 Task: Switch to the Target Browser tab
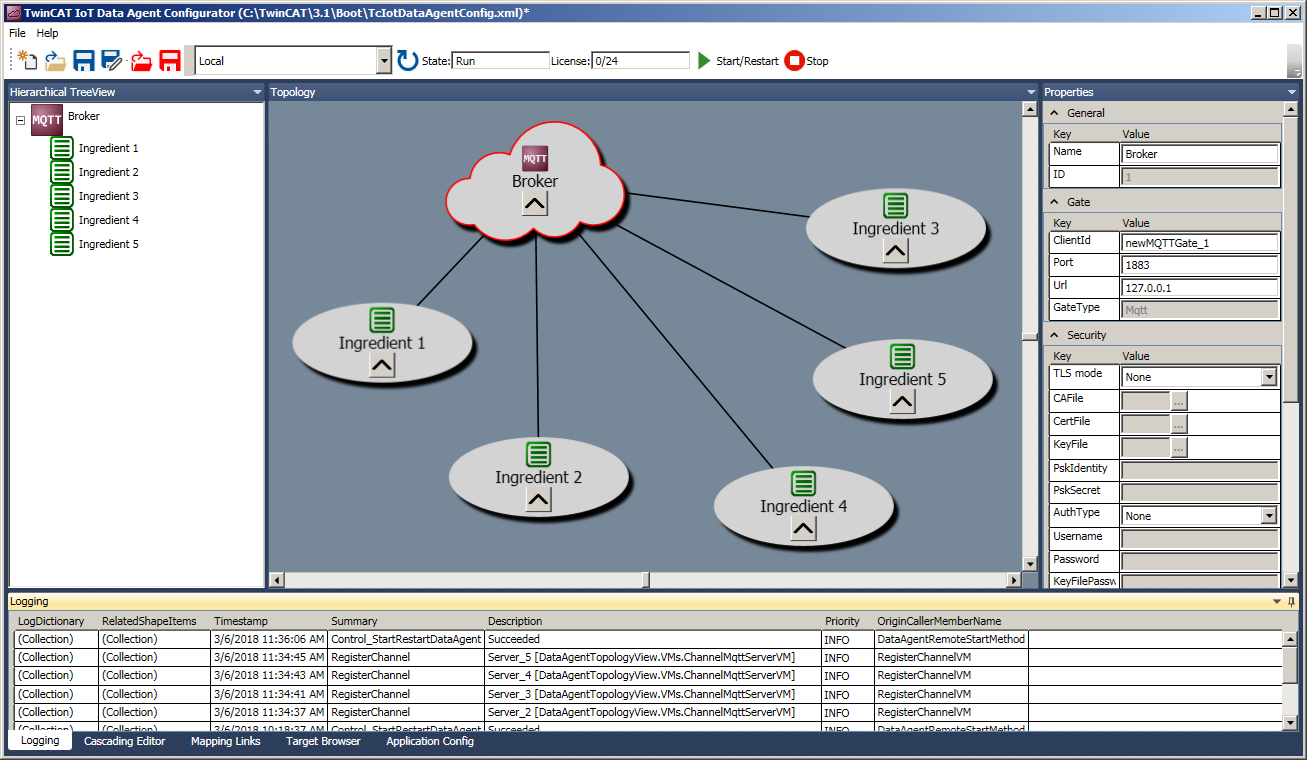[323, 742]
